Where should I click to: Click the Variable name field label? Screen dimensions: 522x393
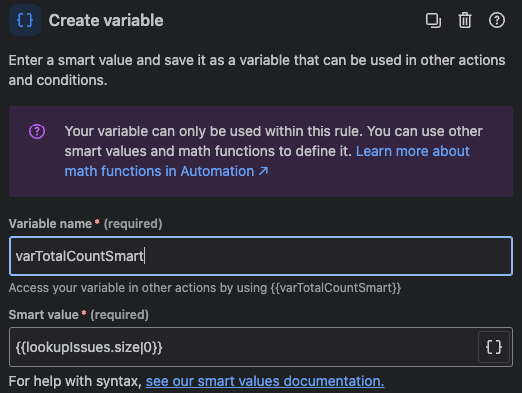tap(50, 224)
